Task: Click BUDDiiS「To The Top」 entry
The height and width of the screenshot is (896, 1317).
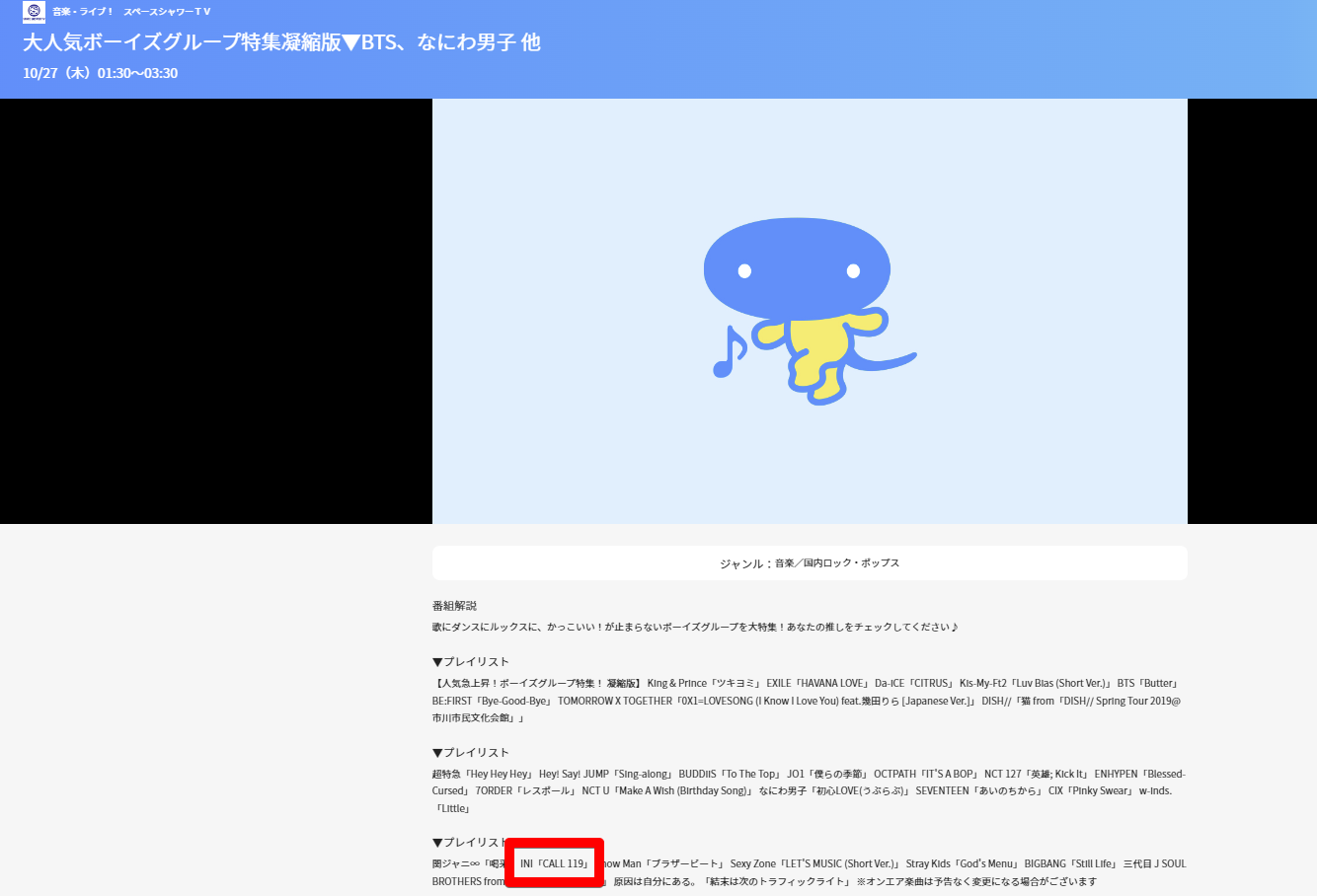Action: [730, 775]
